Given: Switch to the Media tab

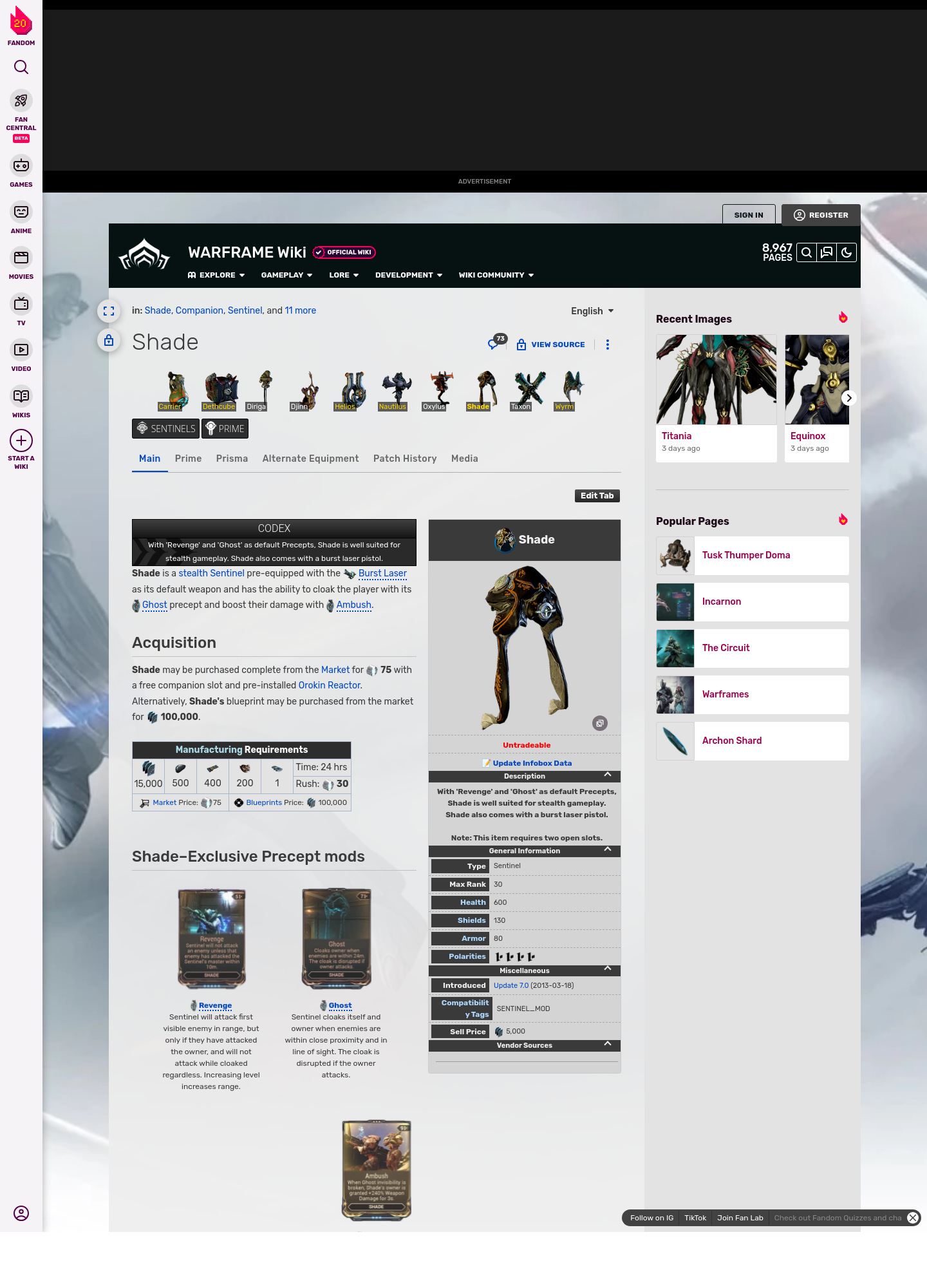Looking at the screenshot, I should pyautogui.click(x=465, y=459).
